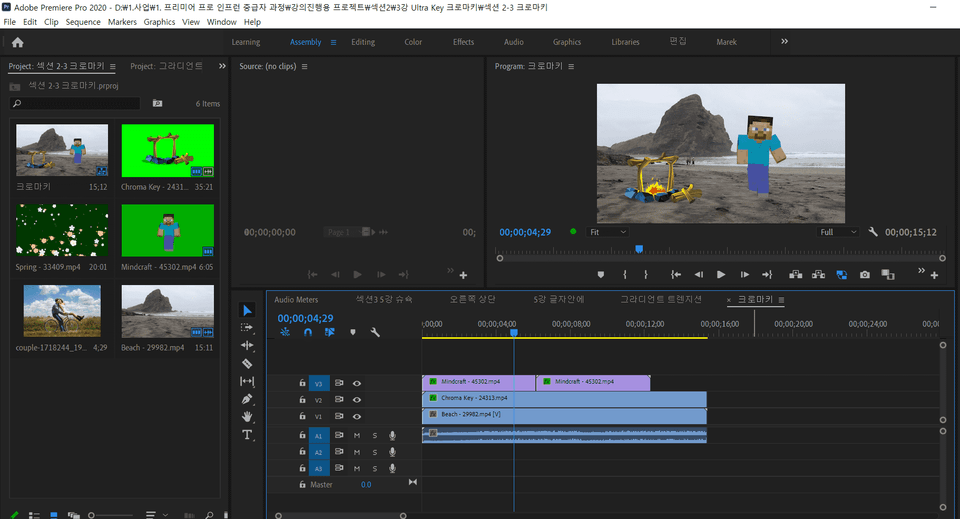Click the Extract button in Program monitor
The image size is (960, 519).
pyautogui.click(x=818, y=275)
